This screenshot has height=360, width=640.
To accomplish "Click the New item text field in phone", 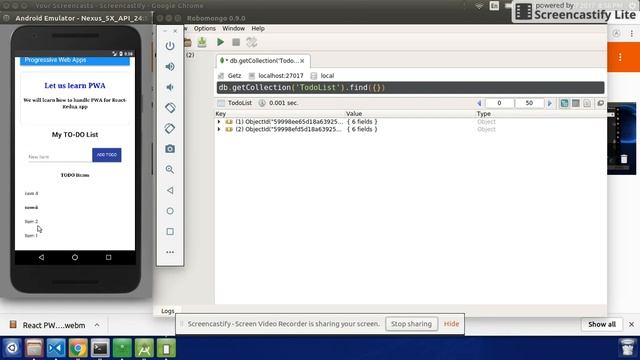I will (59, 157).
